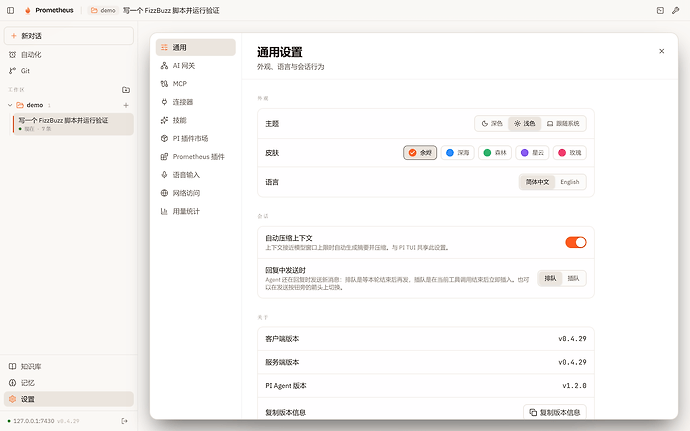Screen dimensions: 690x431
Task: Select the 森林 green skin swatch
Action: pyautogui.click(x=495, y=153)
